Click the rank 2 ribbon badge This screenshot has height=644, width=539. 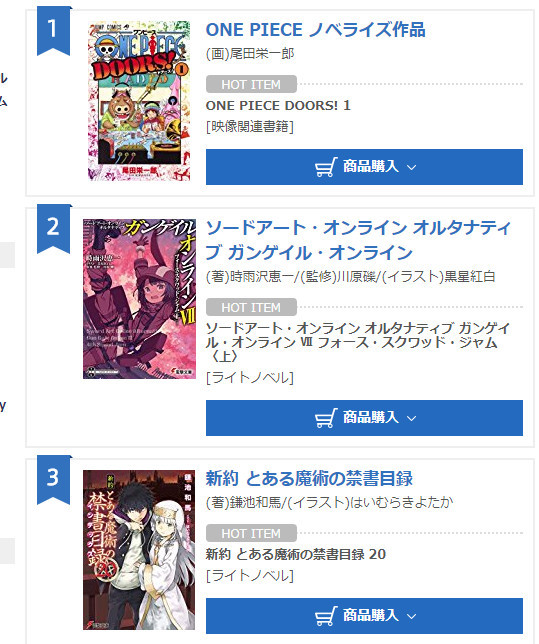[54, 228]
